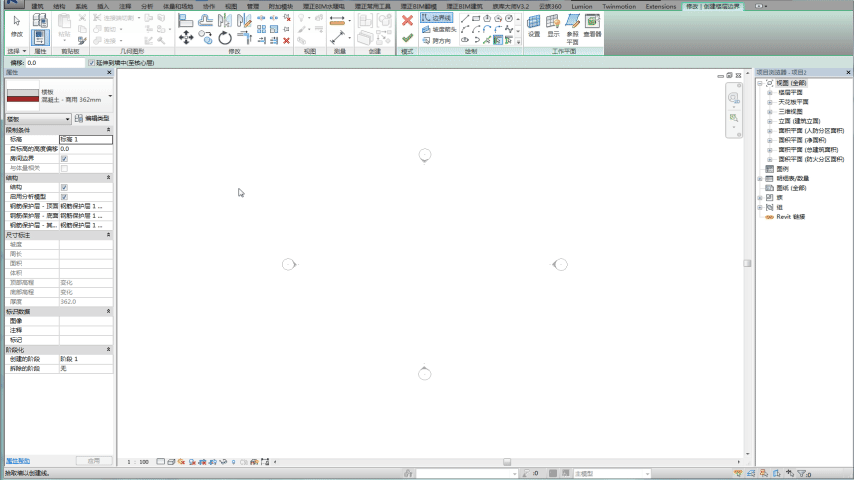Click the Offset value input field
This screenshot has width=854, height=480.
coord(56,63)
